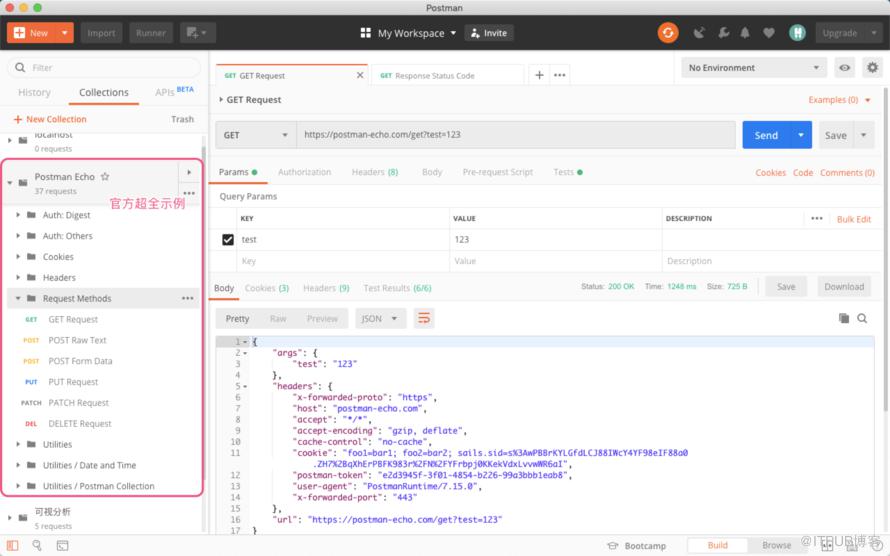Click the request URL field
Screen dimensions: 890x556
coord(515,135)
